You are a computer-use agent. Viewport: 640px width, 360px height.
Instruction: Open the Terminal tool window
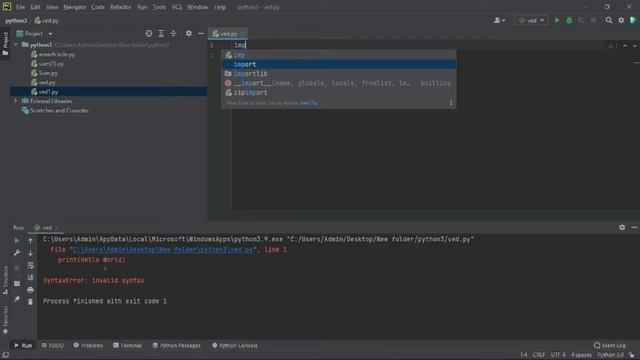[127, 345]
